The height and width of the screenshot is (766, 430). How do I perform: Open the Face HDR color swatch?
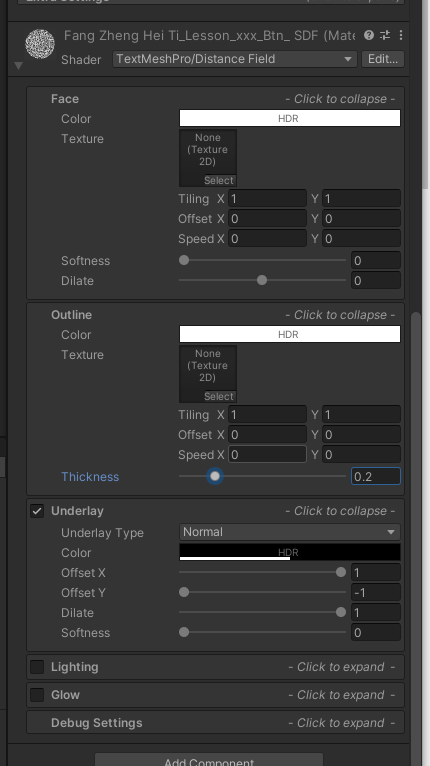[x=290, y=118]
